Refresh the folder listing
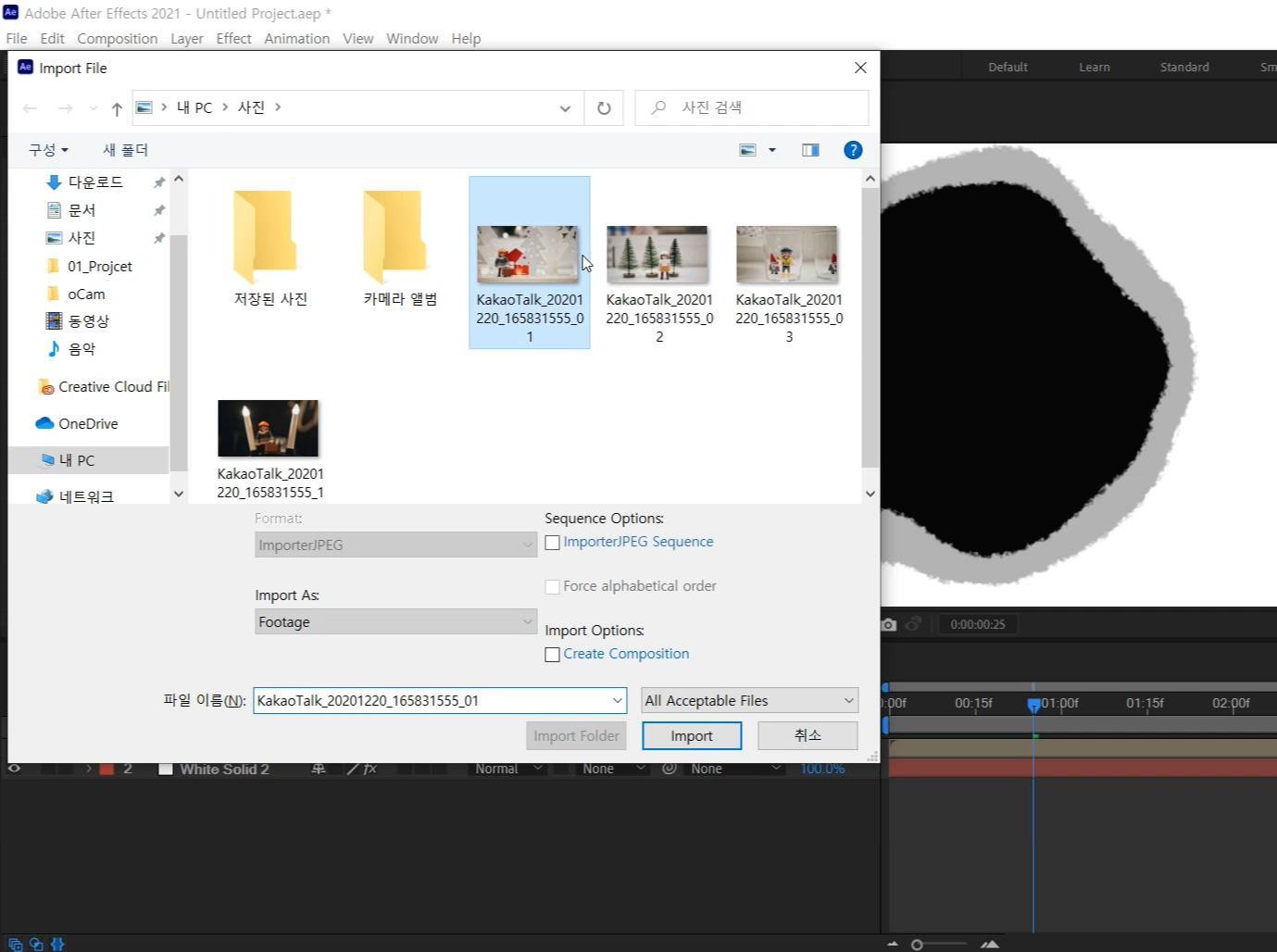 [604, 107]
